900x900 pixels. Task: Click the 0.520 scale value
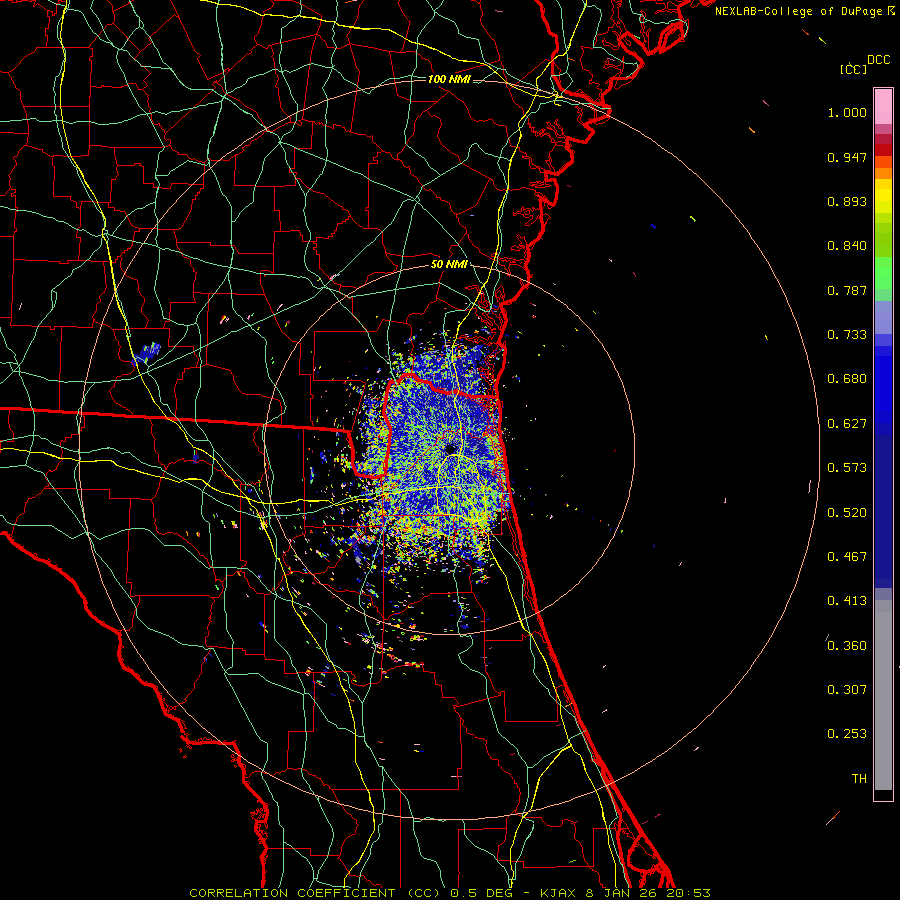(x=847, y=513)
